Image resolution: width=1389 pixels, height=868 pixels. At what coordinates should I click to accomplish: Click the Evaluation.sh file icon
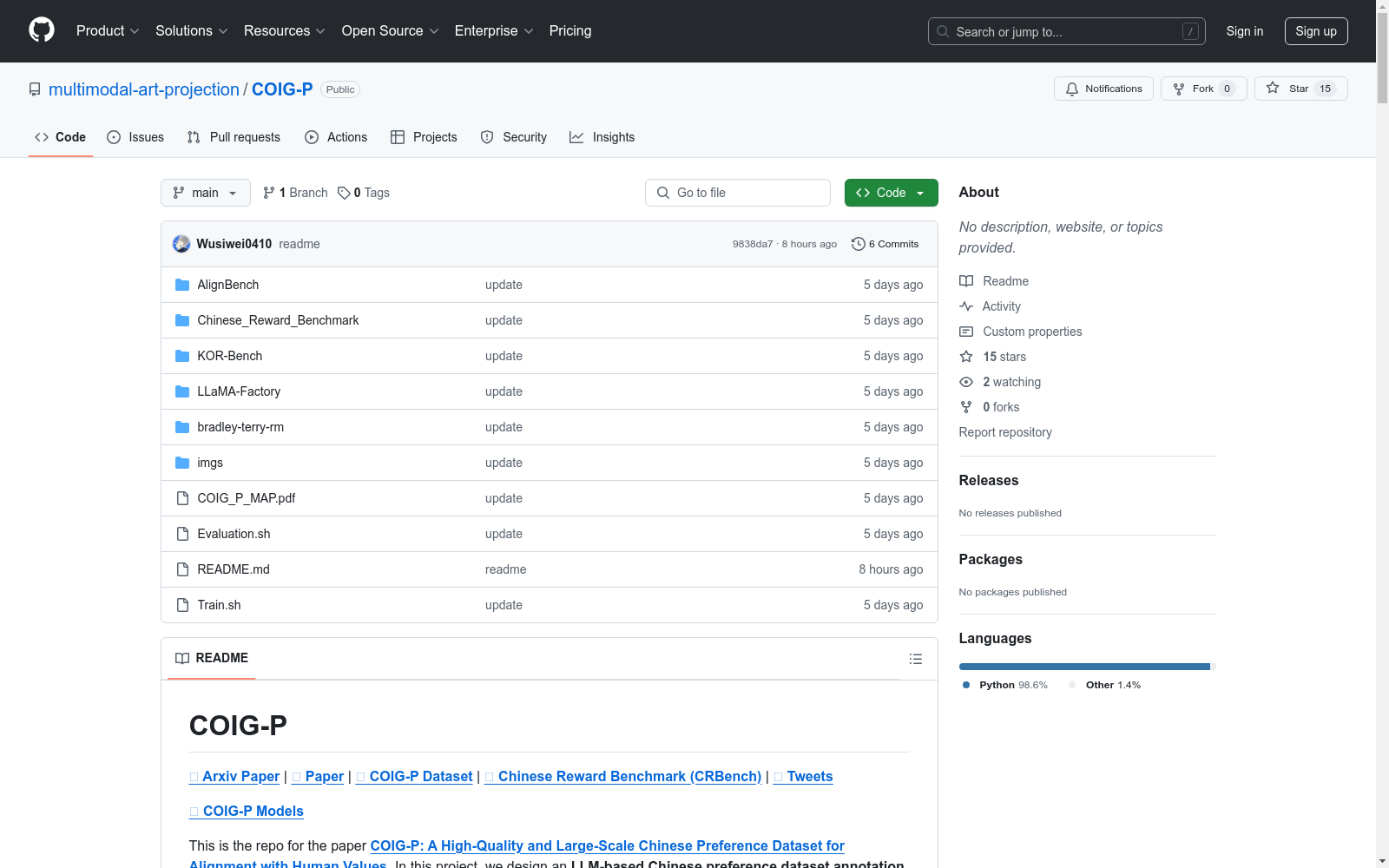tap(182, 534)
